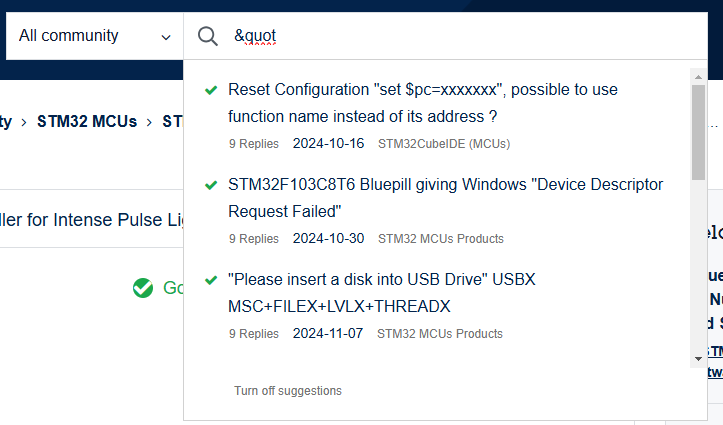Click green checkmark beside Please insert a disk result
Image resolution: width=723 pixels, height=425 pixels.
coord(211,280)
